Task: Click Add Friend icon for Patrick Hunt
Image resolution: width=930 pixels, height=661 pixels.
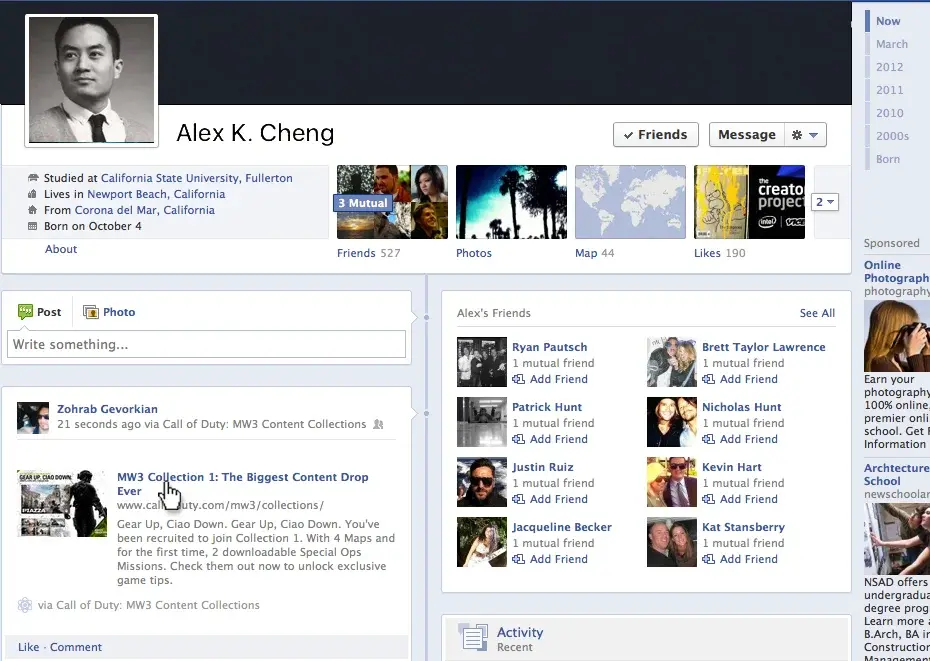Action: tap(518, 439)
